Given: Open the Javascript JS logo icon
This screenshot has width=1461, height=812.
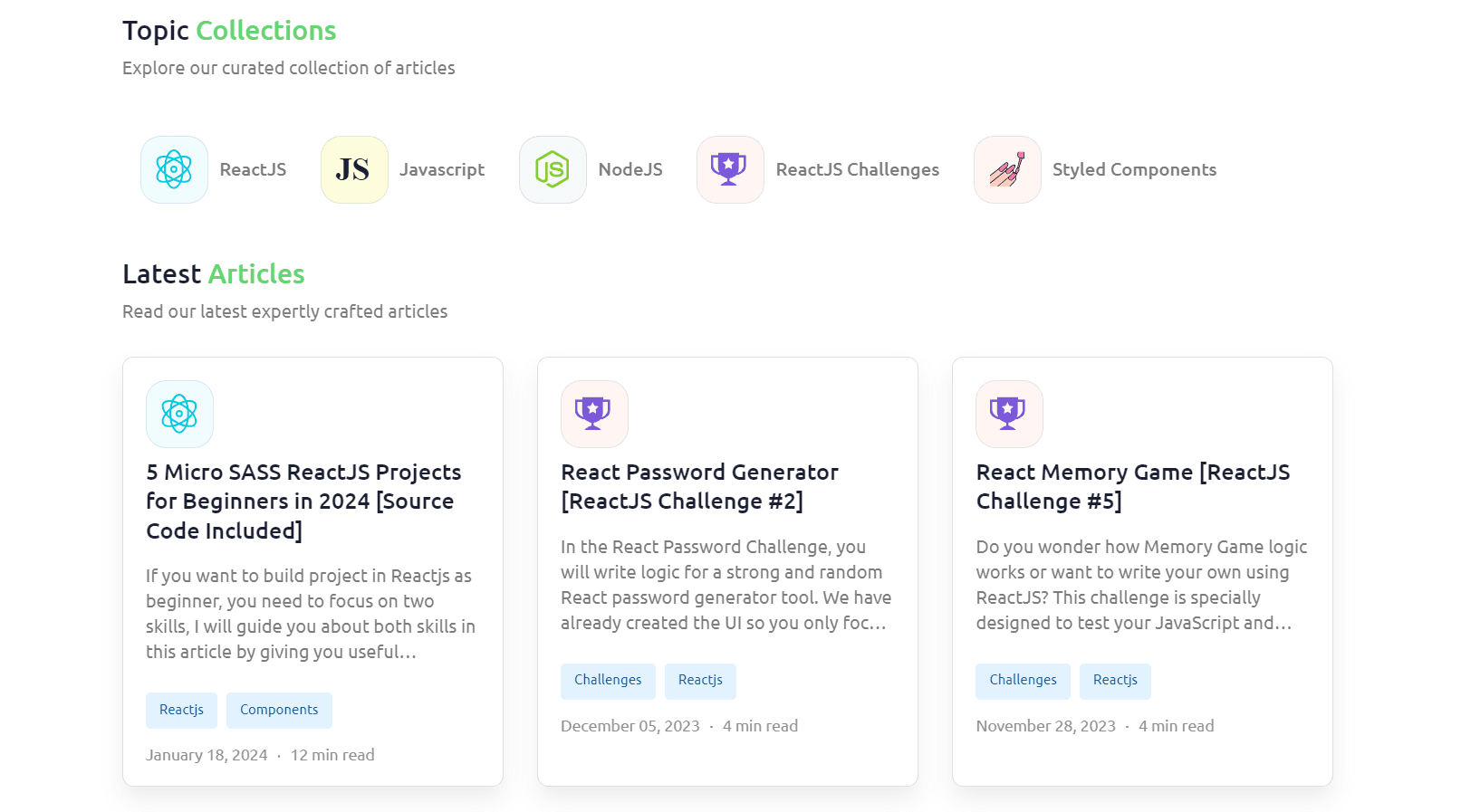Looking at the screenshot, I should (x=354, y=170).
